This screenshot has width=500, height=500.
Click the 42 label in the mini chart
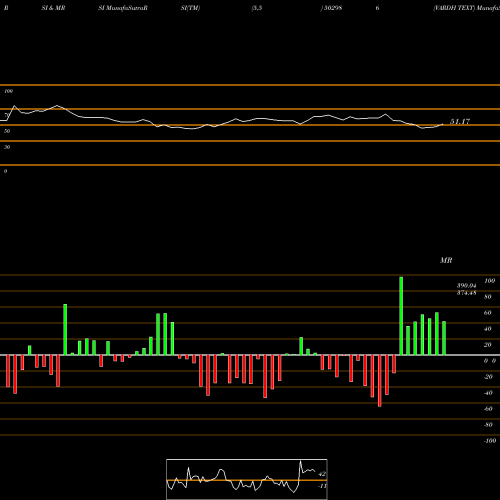322,474
